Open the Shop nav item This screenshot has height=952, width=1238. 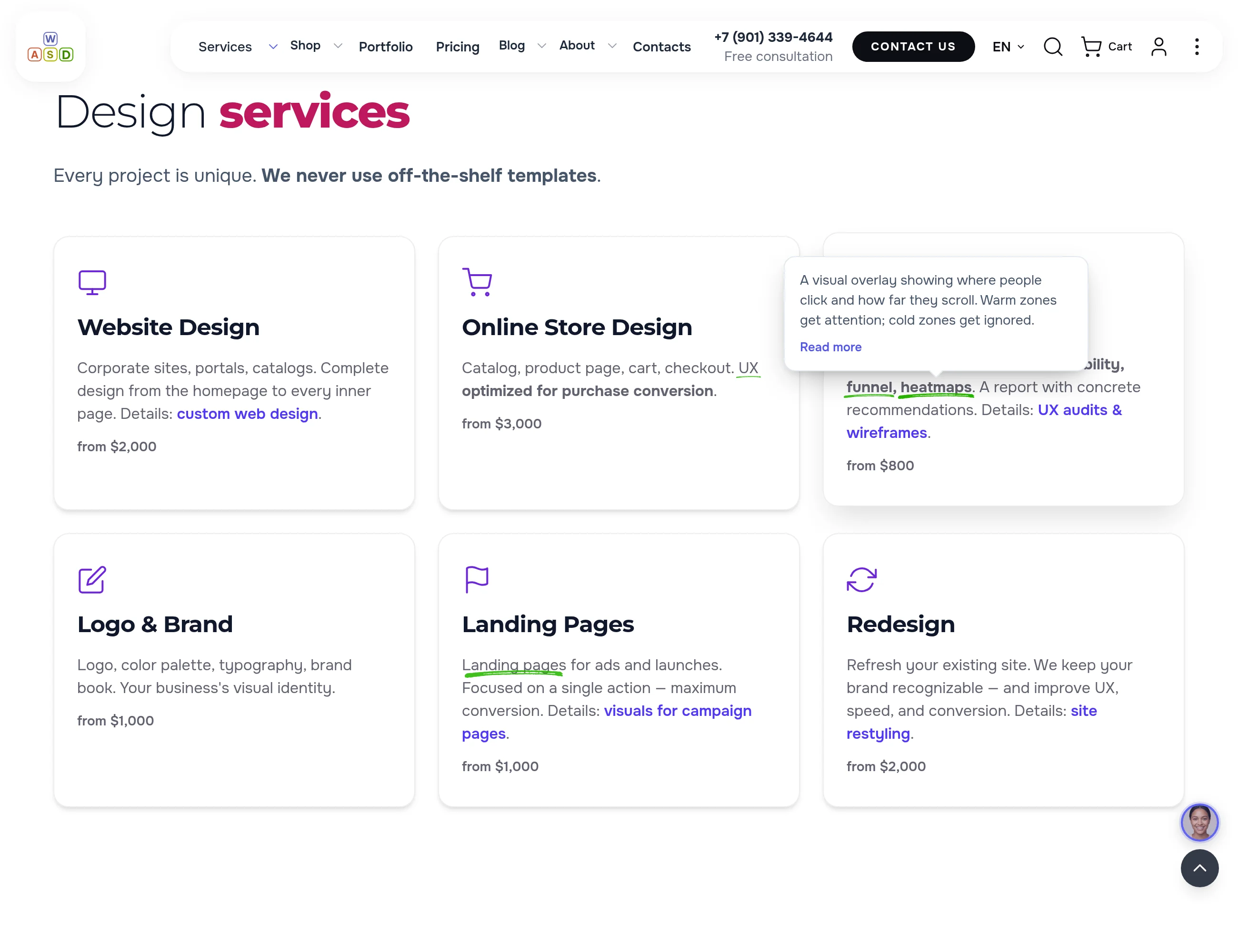(305, 45)
